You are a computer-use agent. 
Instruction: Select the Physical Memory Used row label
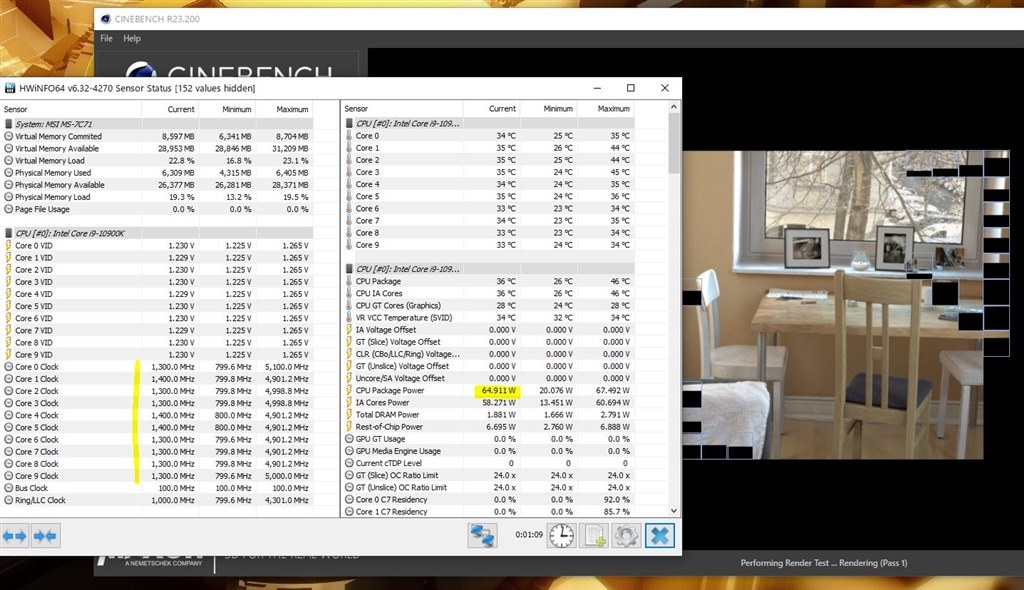(x=53, y=173)
